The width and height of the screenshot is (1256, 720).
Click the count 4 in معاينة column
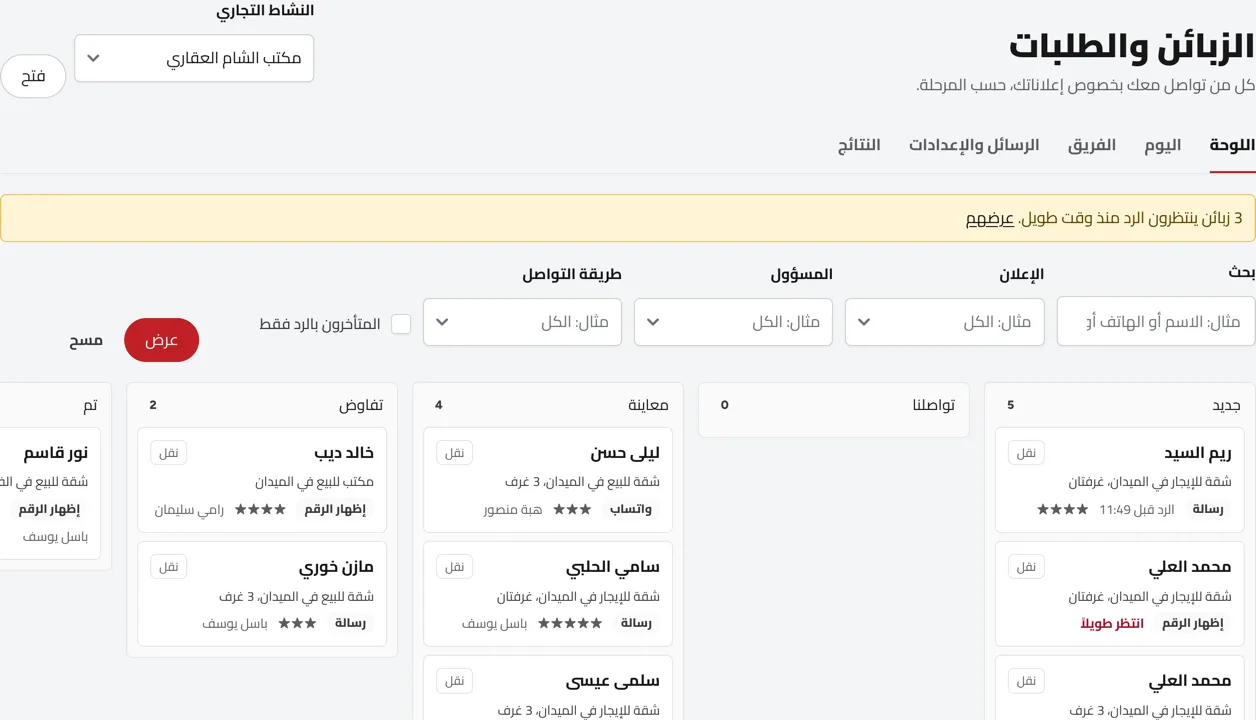pyautogui.click(x=439, y=405)
